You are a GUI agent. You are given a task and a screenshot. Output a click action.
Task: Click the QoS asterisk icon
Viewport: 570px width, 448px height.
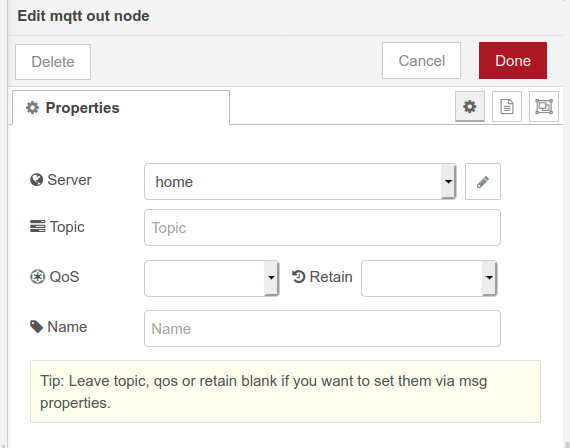37,277
